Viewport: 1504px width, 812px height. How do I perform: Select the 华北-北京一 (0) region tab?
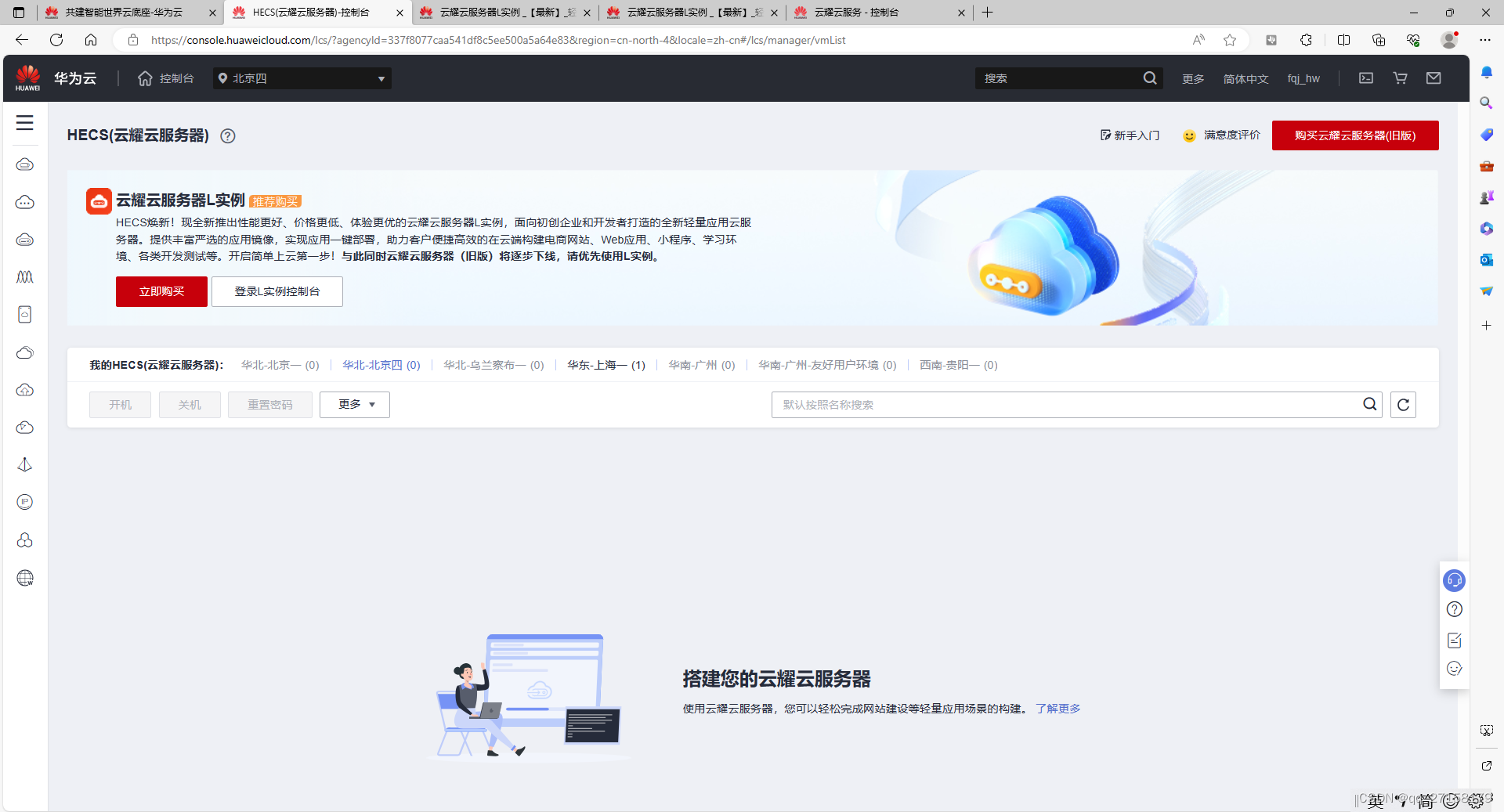[280, 365]
